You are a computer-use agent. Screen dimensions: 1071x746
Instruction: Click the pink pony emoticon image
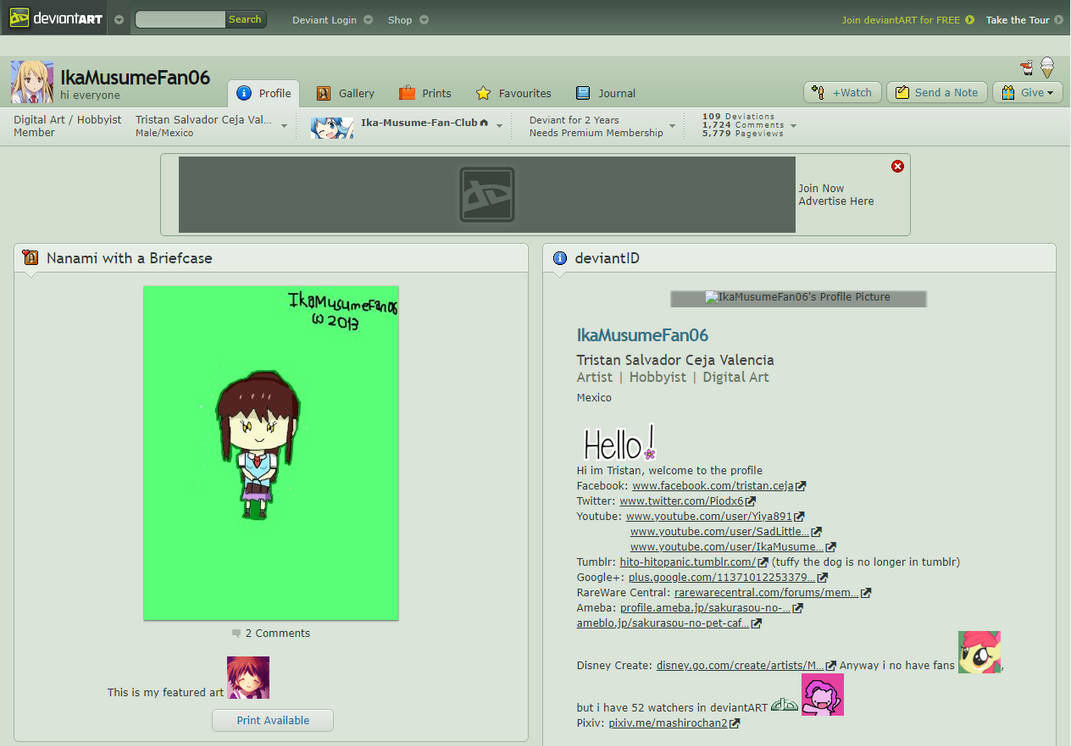(x=822, y=695)
